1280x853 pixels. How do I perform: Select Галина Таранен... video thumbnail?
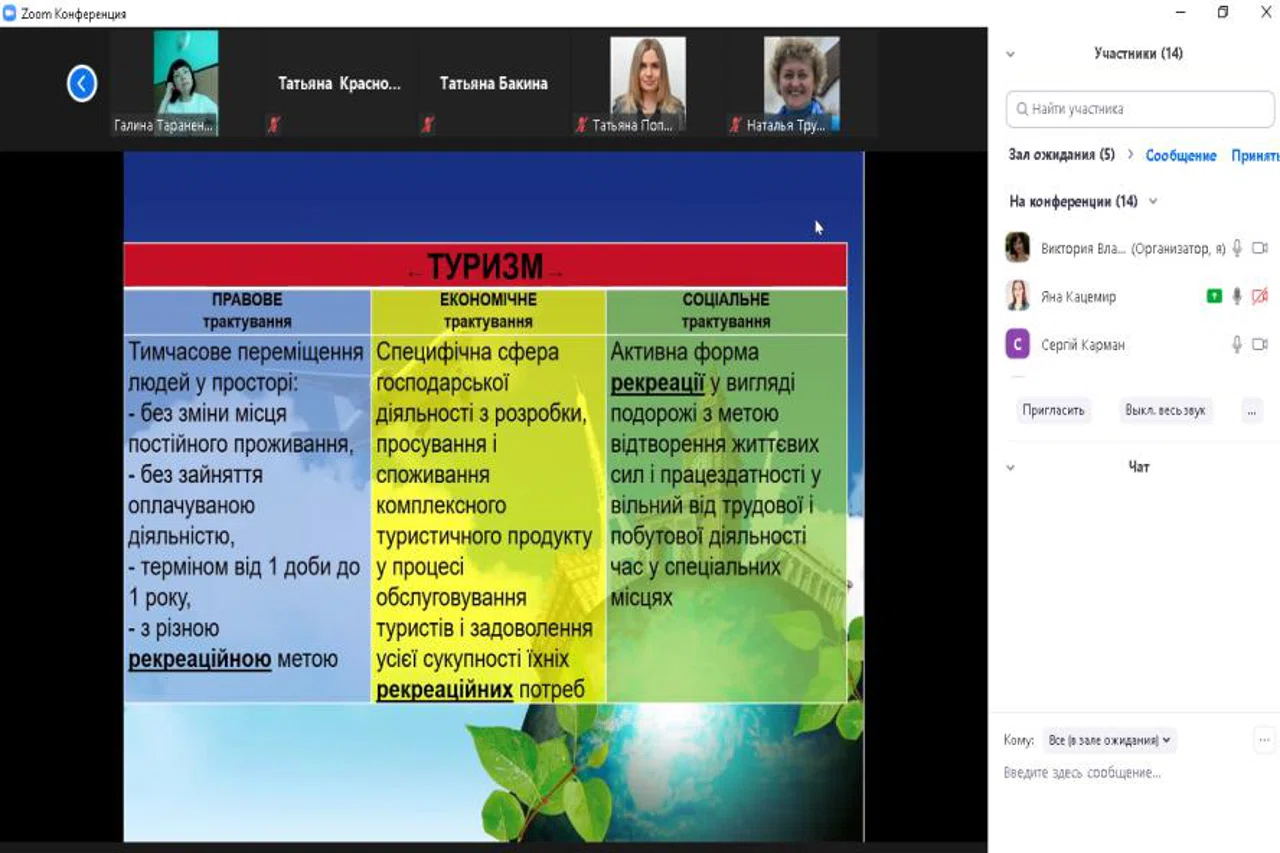click(x=166, y=83)
